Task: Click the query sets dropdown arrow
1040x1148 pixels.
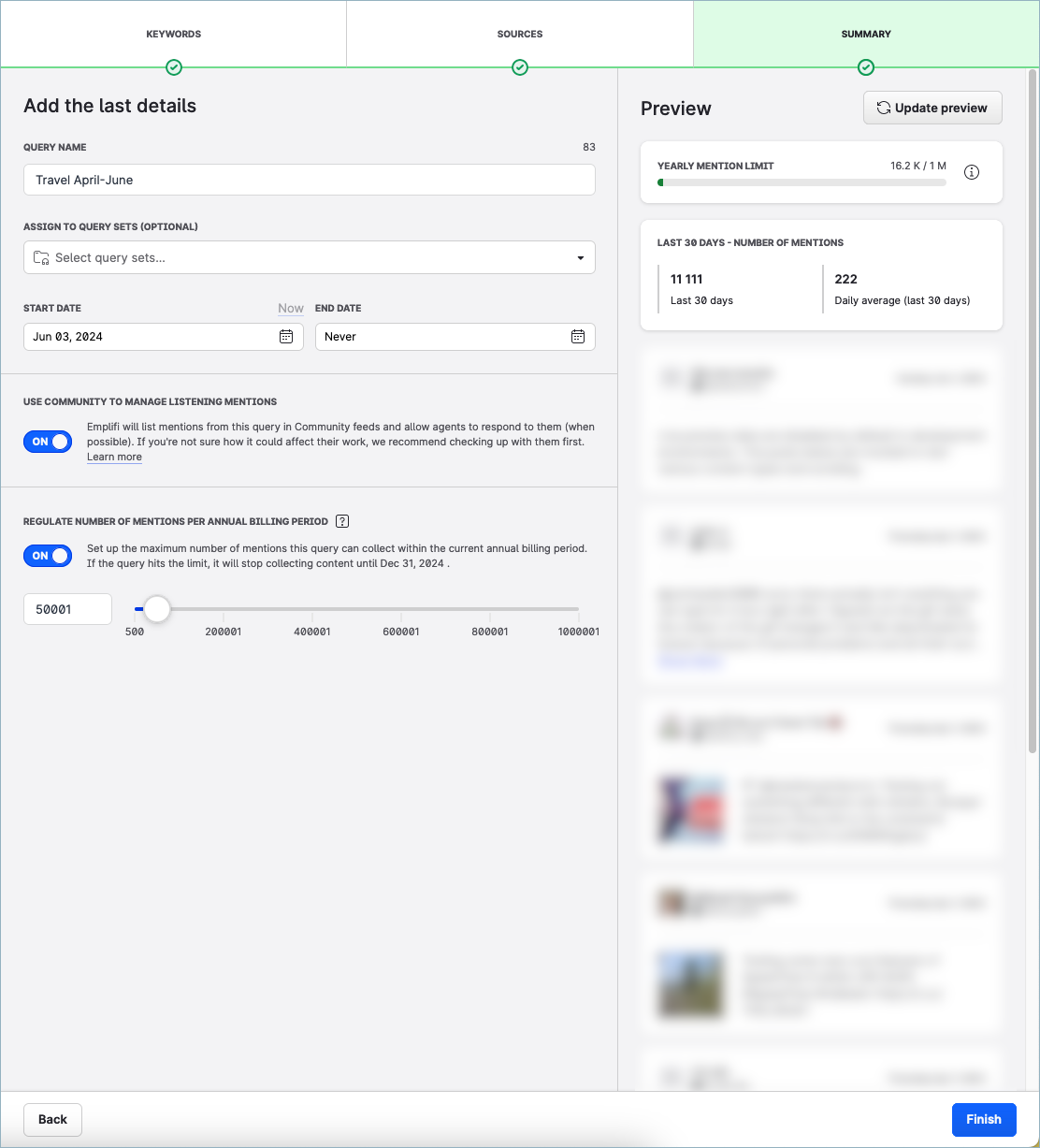Action: (581, 258)
